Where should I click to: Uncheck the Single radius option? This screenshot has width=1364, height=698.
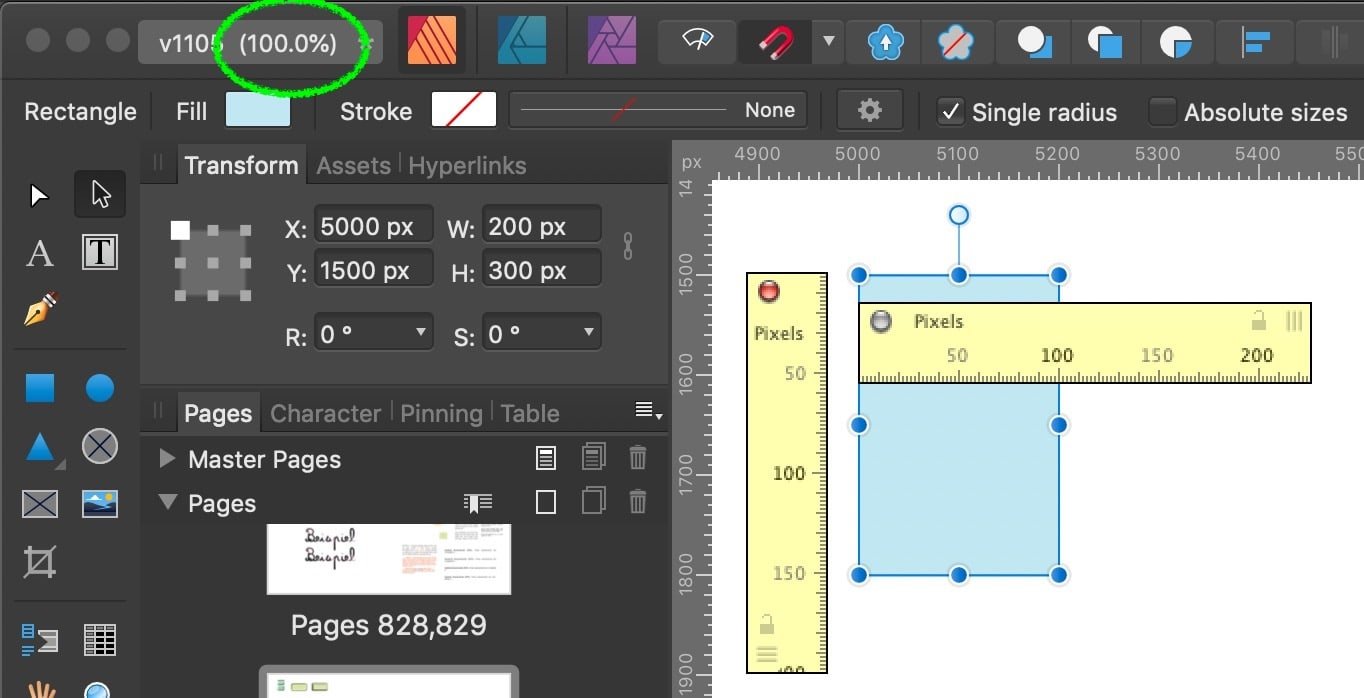tap(950, 112)
